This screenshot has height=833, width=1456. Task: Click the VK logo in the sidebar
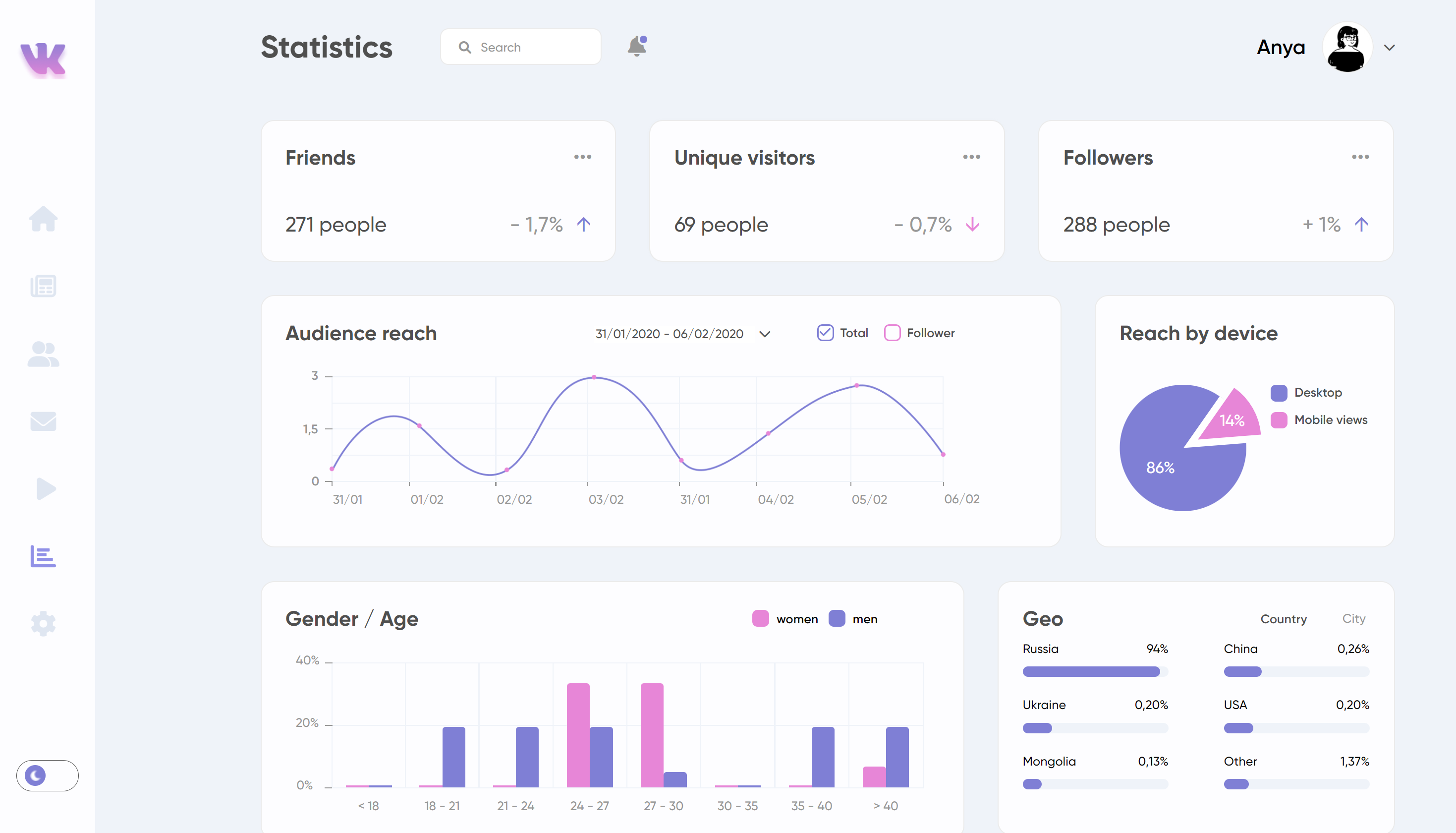pyautogui.click(x=45, y=59)
